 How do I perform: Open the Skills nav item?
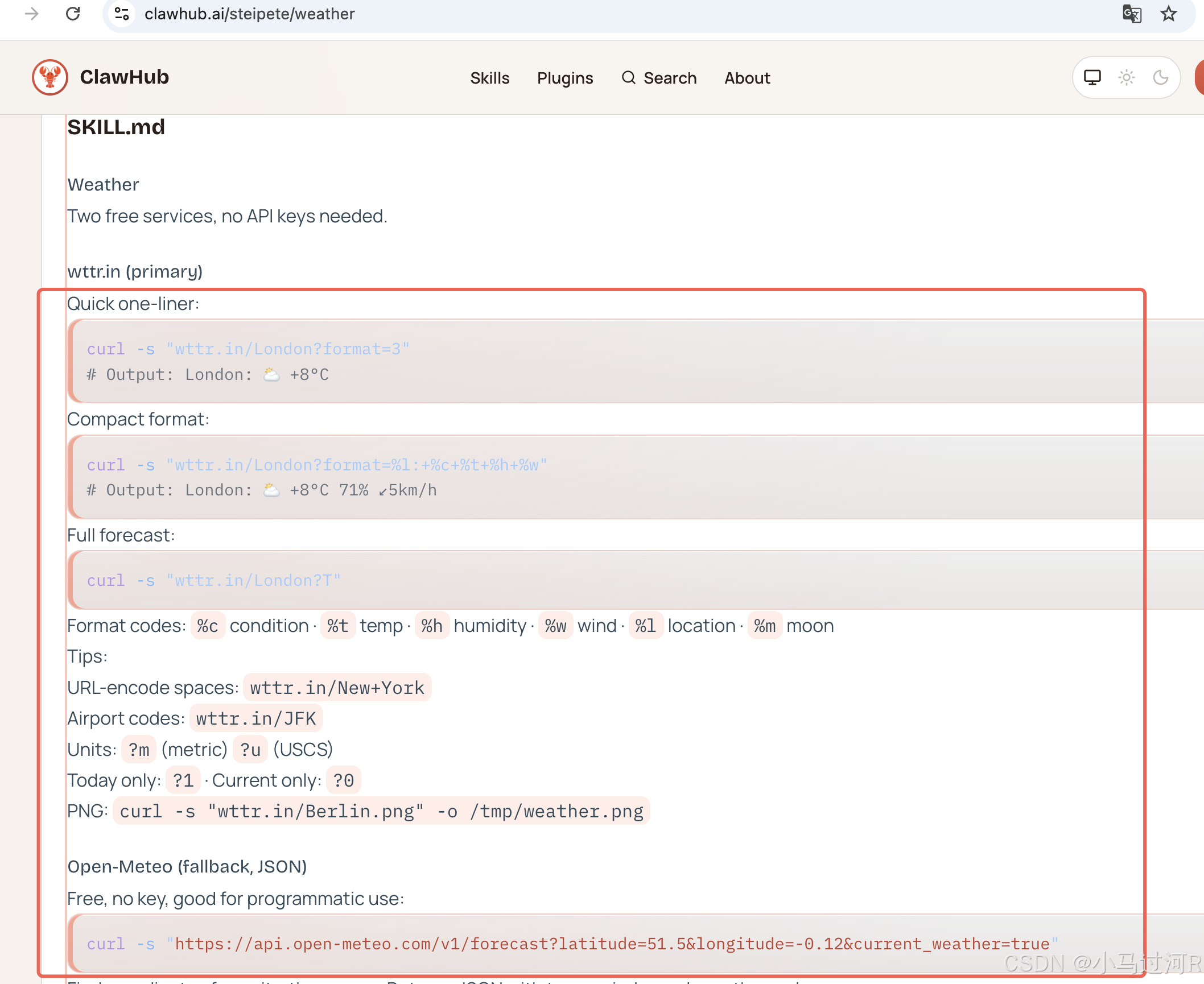point(489,78)
